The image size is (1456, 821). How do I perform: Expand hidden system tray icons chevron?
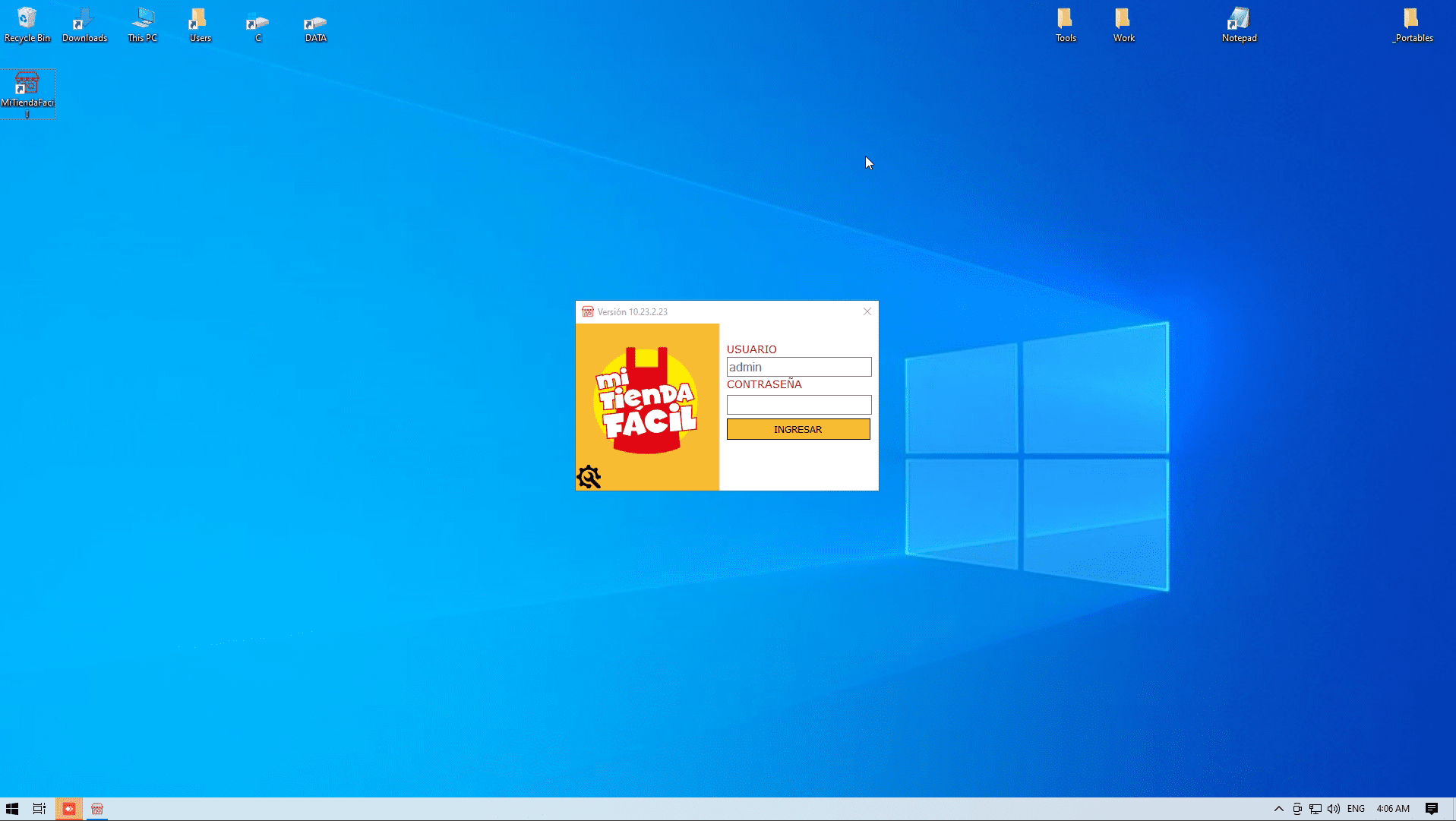(1278, 809)
